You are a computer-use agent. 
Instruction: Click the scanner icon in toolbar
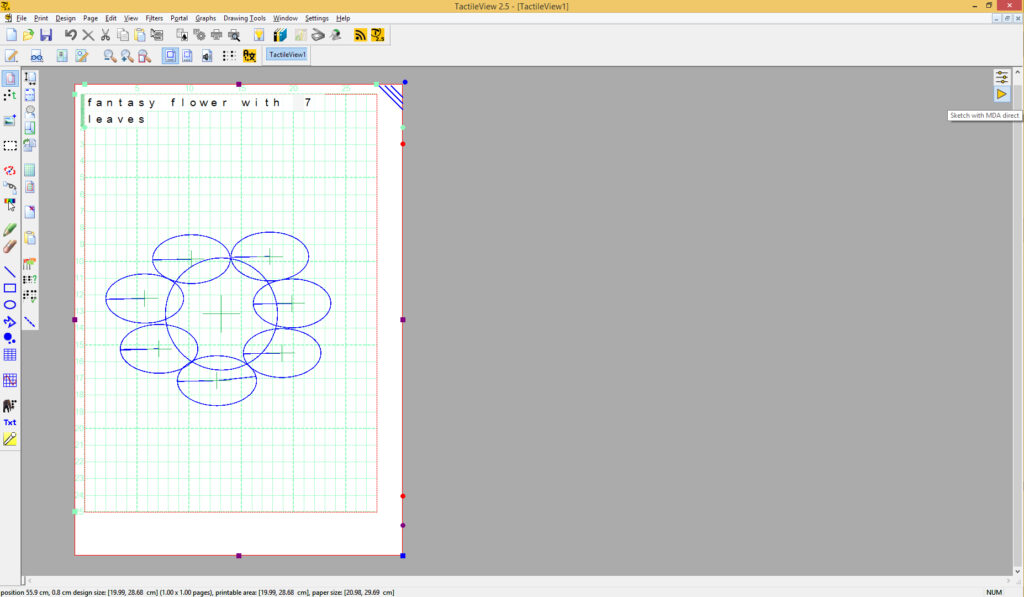(x=318, y=35)
